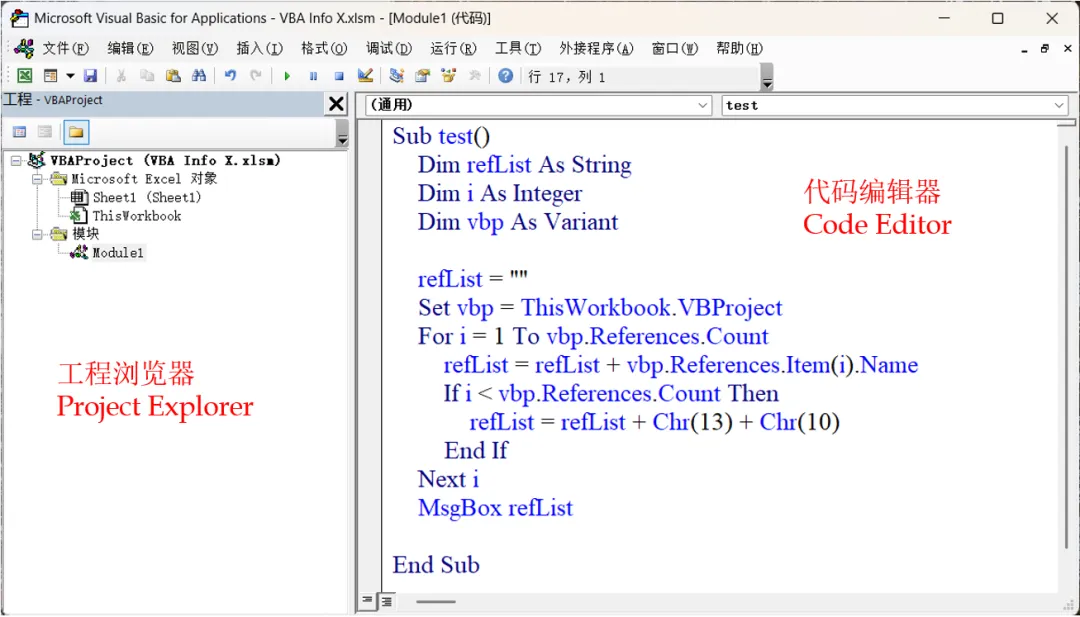Close the inner Module1 code window

[1068, 49]
